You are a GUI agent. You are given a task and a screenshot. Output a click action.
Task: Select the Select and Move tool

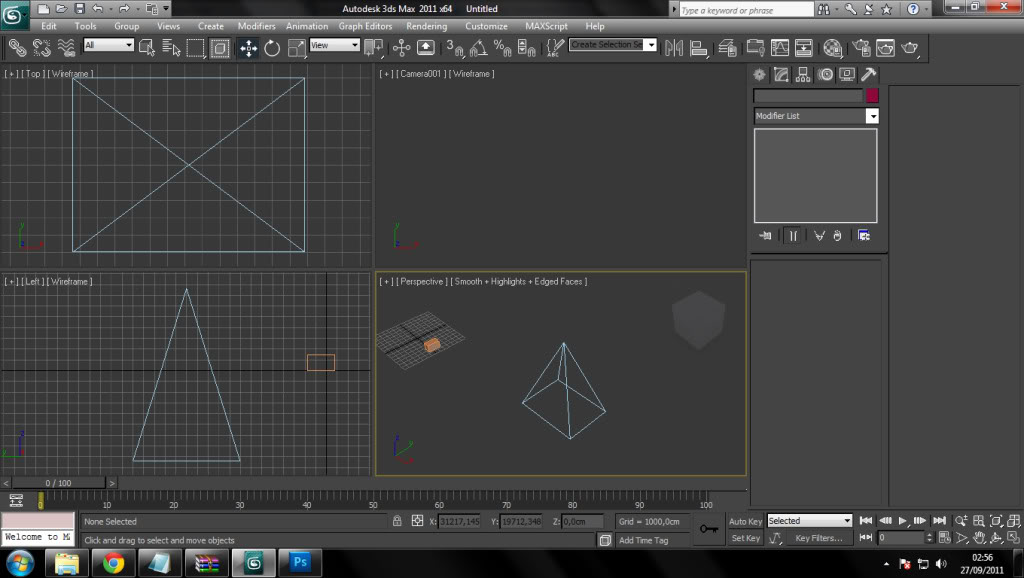[x=248, y=48]
